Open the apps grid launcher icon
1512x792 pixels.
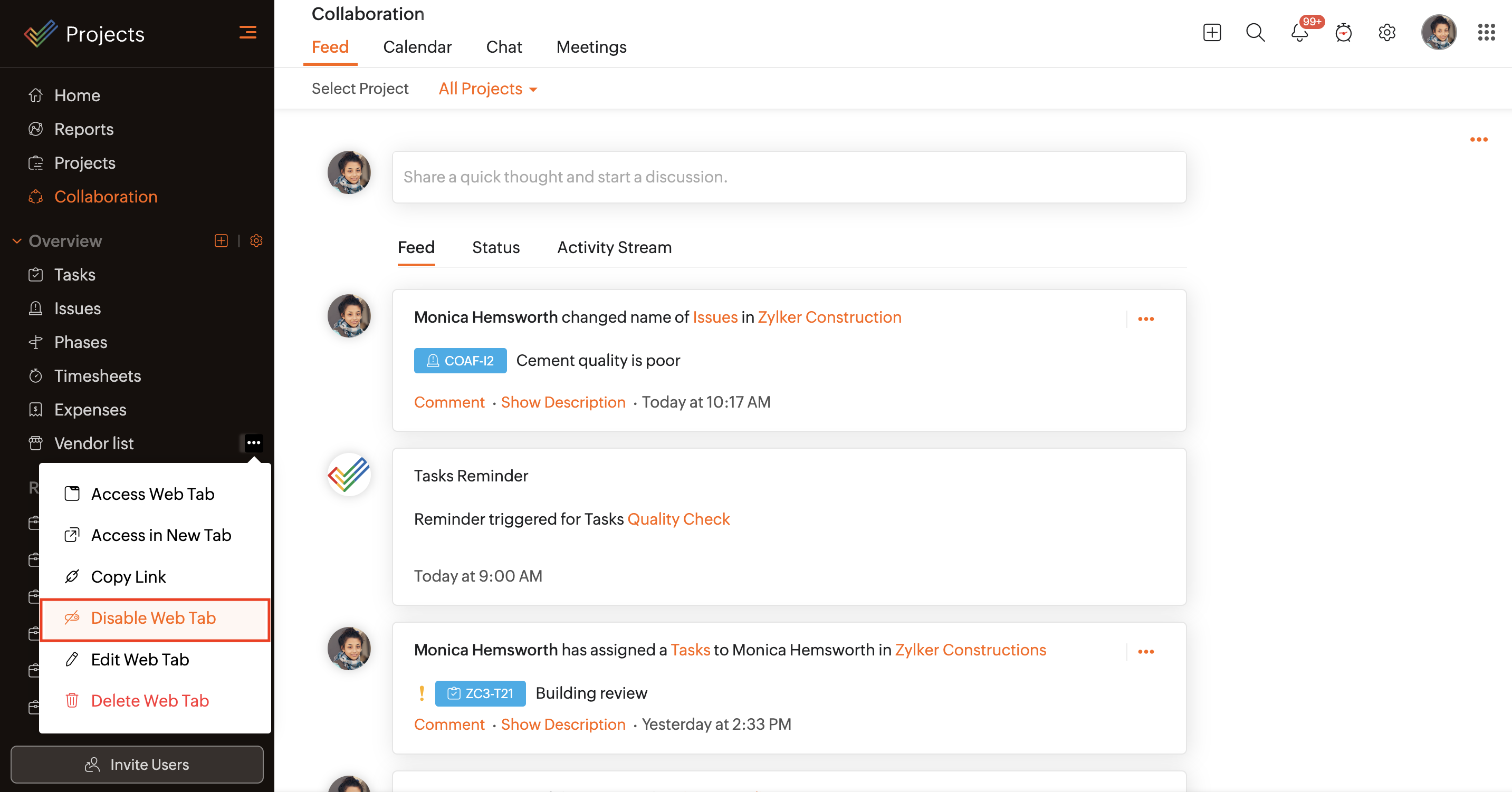pos(1486,33)
